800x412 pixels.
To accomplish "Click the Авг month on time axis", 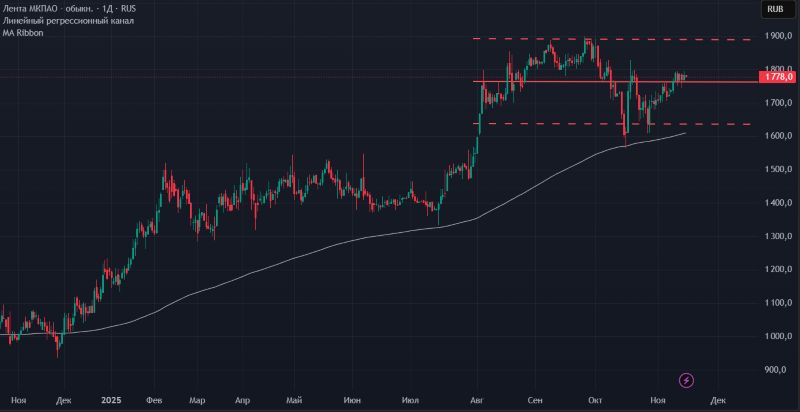I will tap(476, 399).
